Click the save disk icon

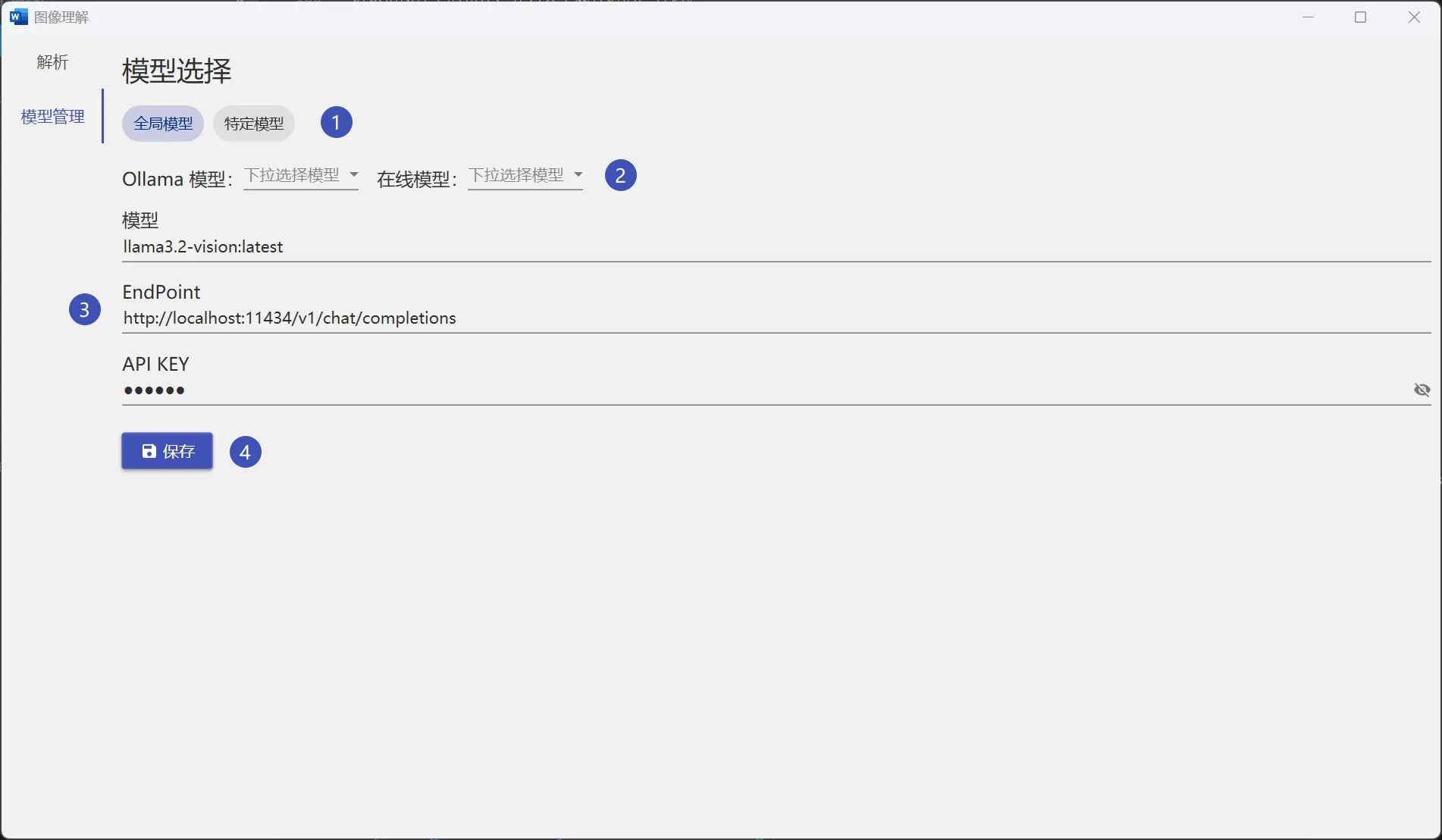[149, 451]
